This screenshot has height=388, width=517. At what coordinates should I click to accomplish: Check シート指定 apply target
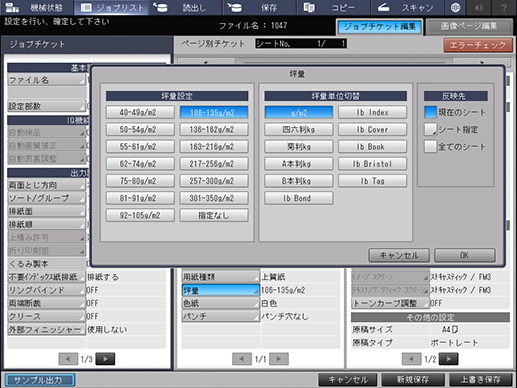tap(430, 129)
